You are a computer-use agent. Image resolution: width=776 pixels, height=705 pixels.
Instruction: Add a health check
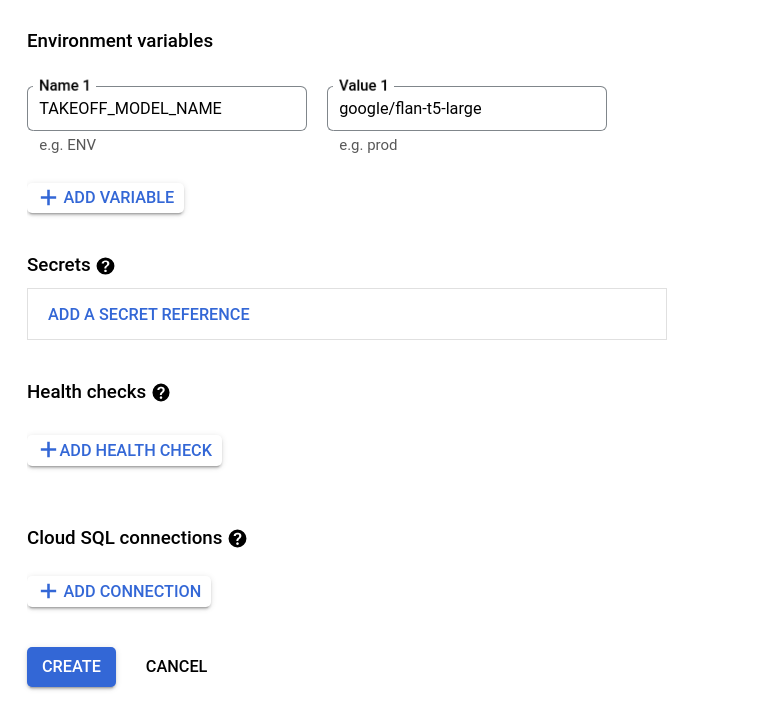[125, 450]
